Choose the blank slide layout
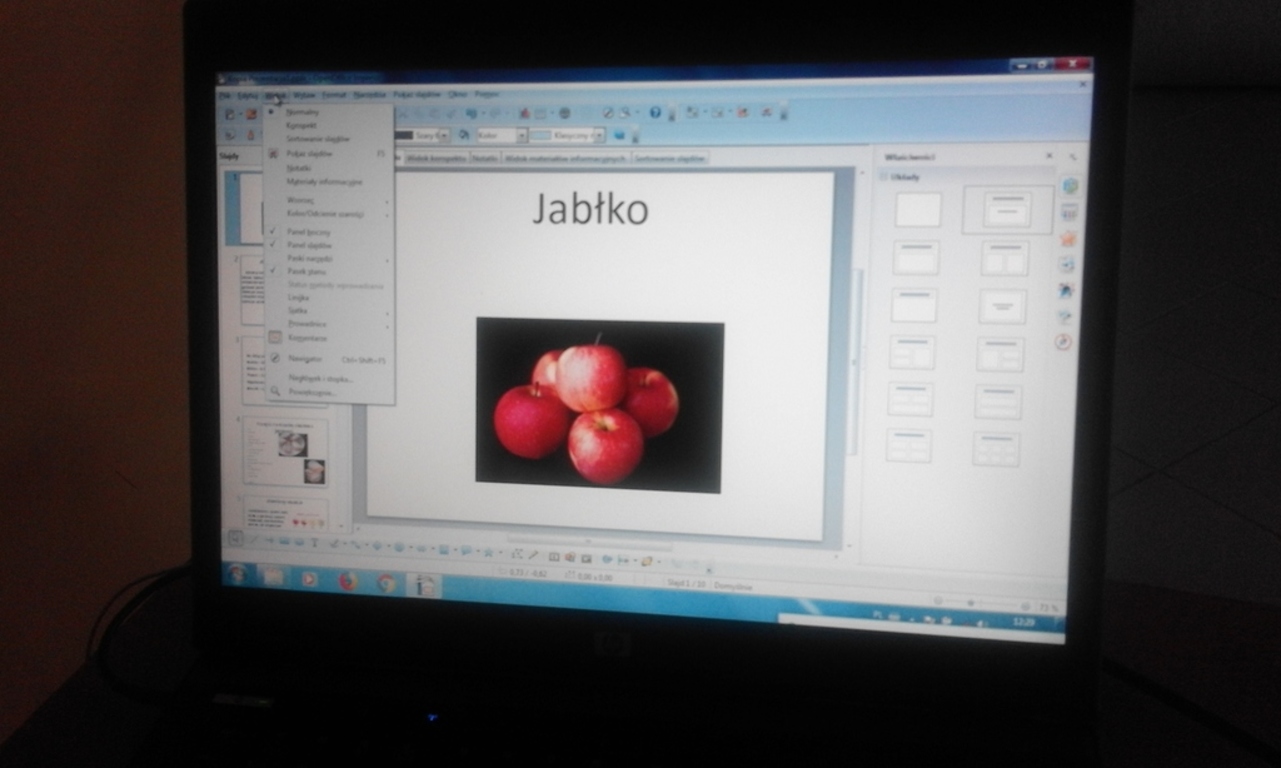 pyautogui.click(x=918, y=210)
